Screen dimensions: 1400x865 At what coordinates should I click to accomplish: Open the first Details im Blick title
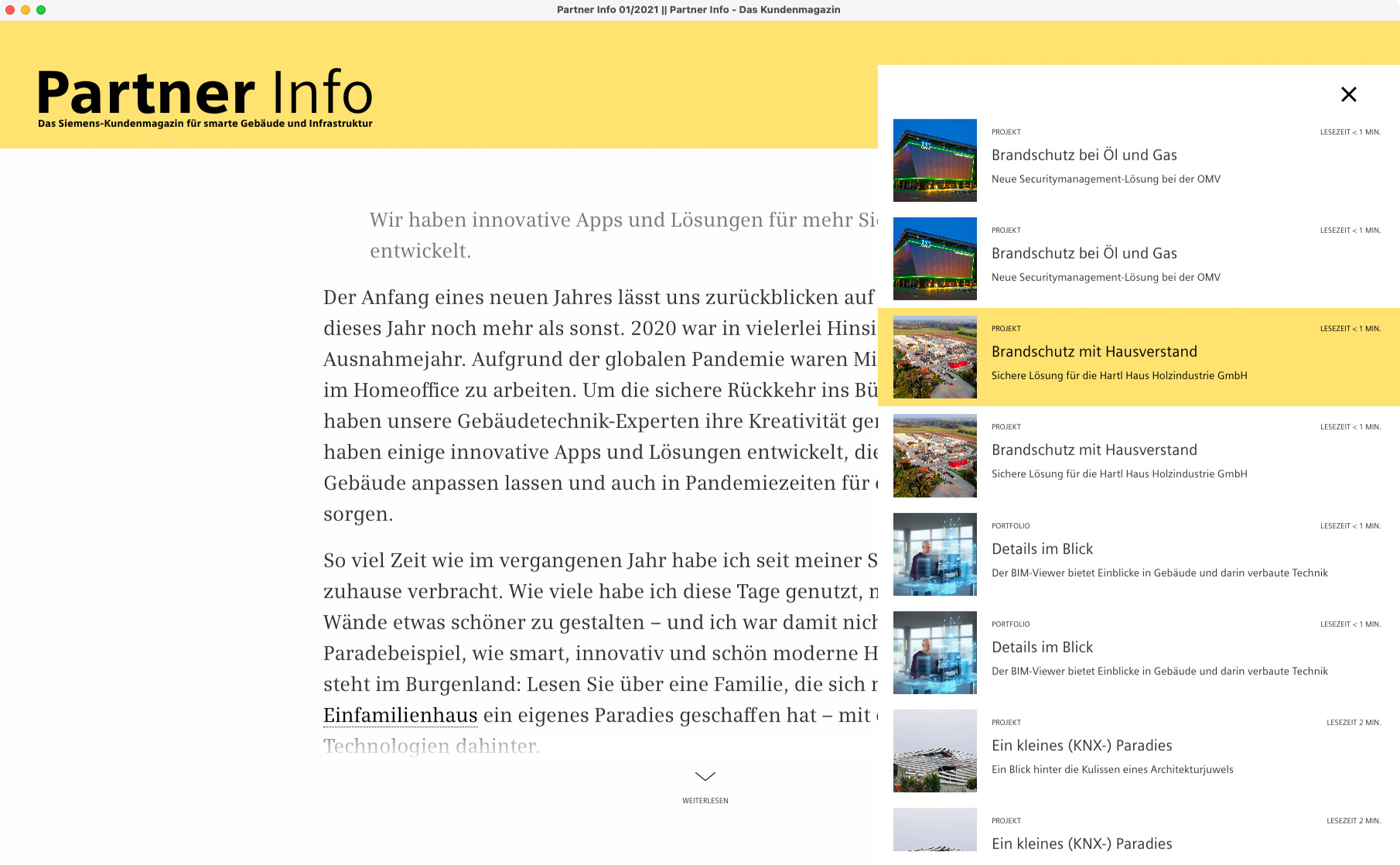pyautogui.click(x=1042, y=549)
